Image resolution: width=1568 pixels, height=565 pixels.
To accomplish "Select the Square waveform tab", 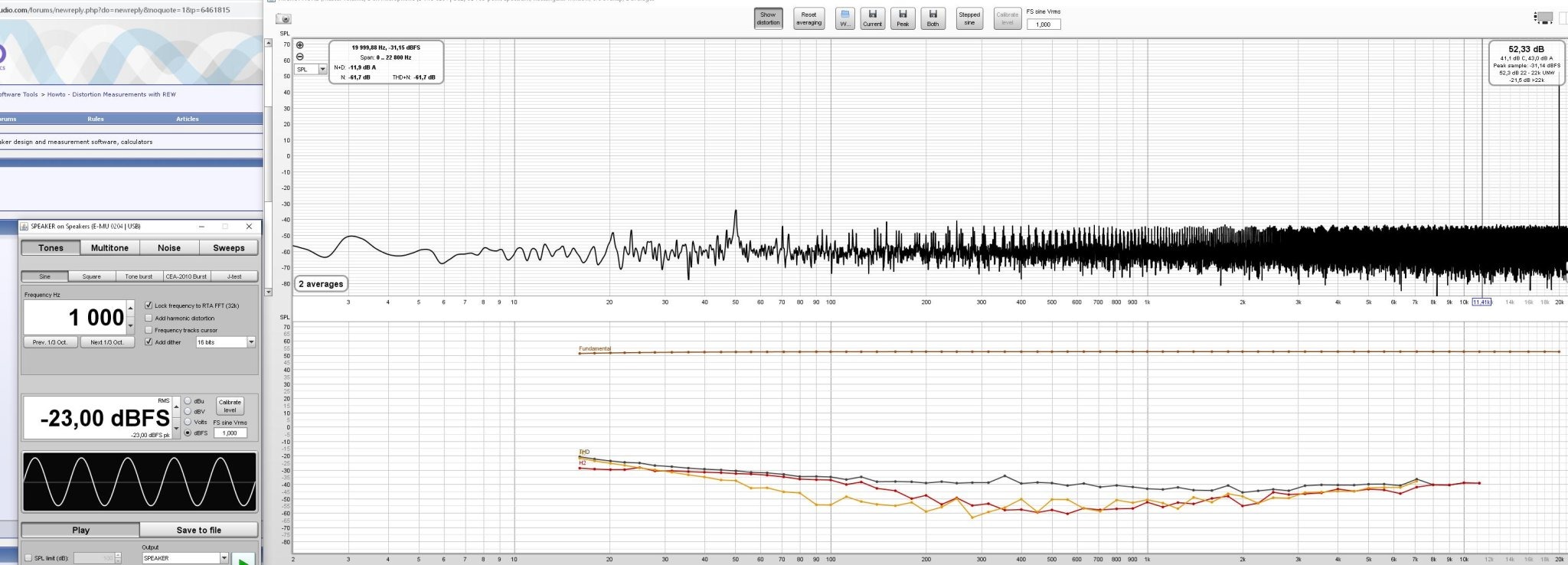I will 92,276.
